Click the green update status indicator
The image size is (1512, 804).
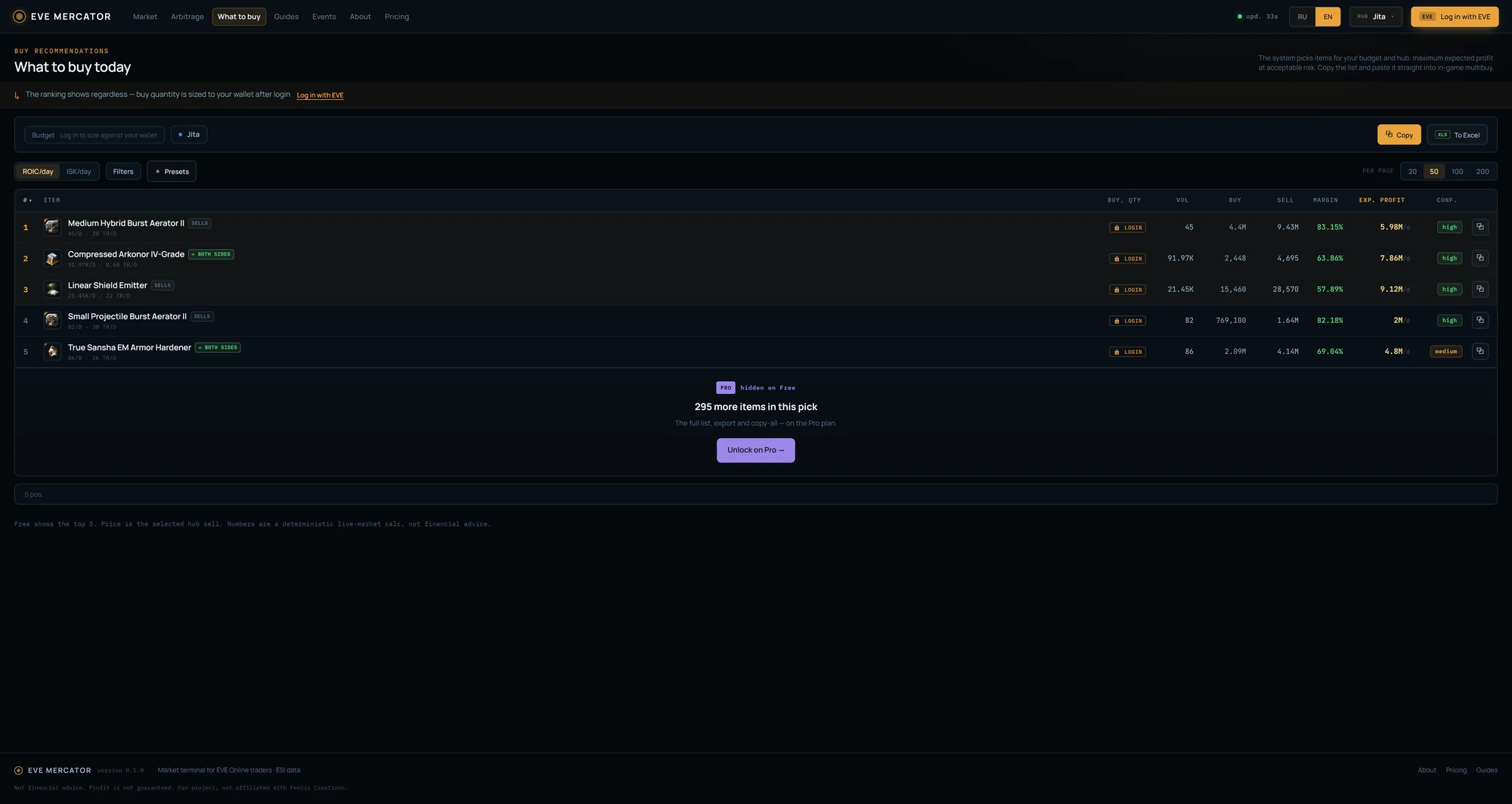(1239, 17)
